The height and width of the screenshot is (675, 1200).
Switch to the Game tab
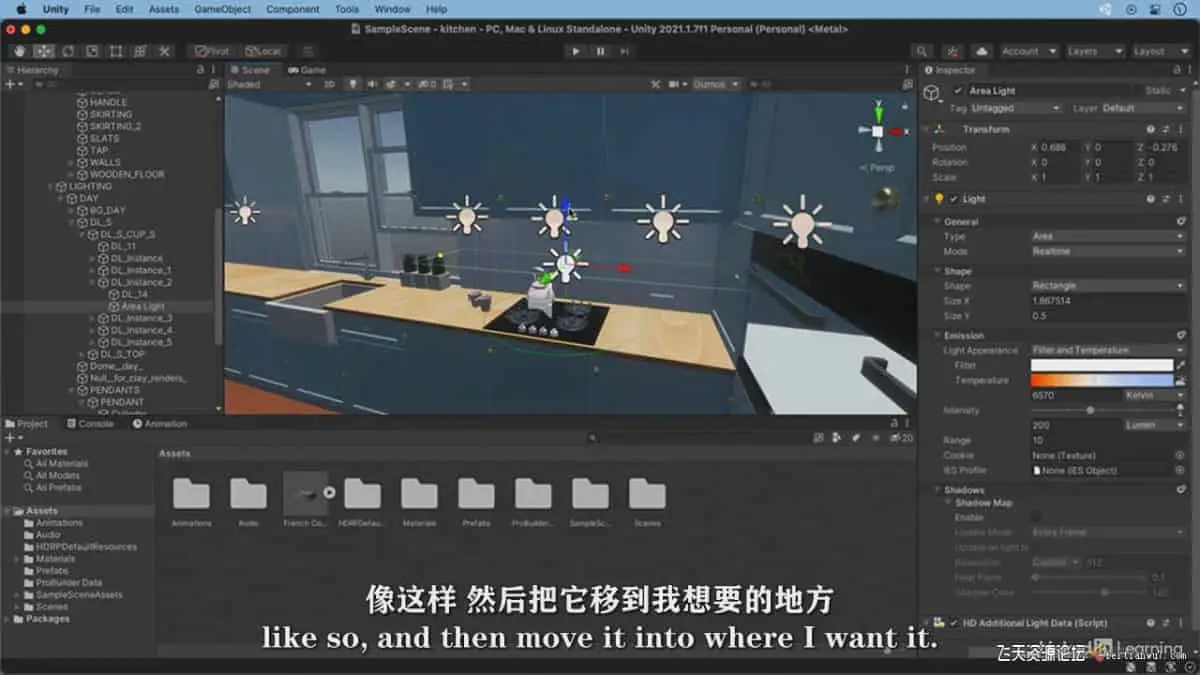coord(307,70)
